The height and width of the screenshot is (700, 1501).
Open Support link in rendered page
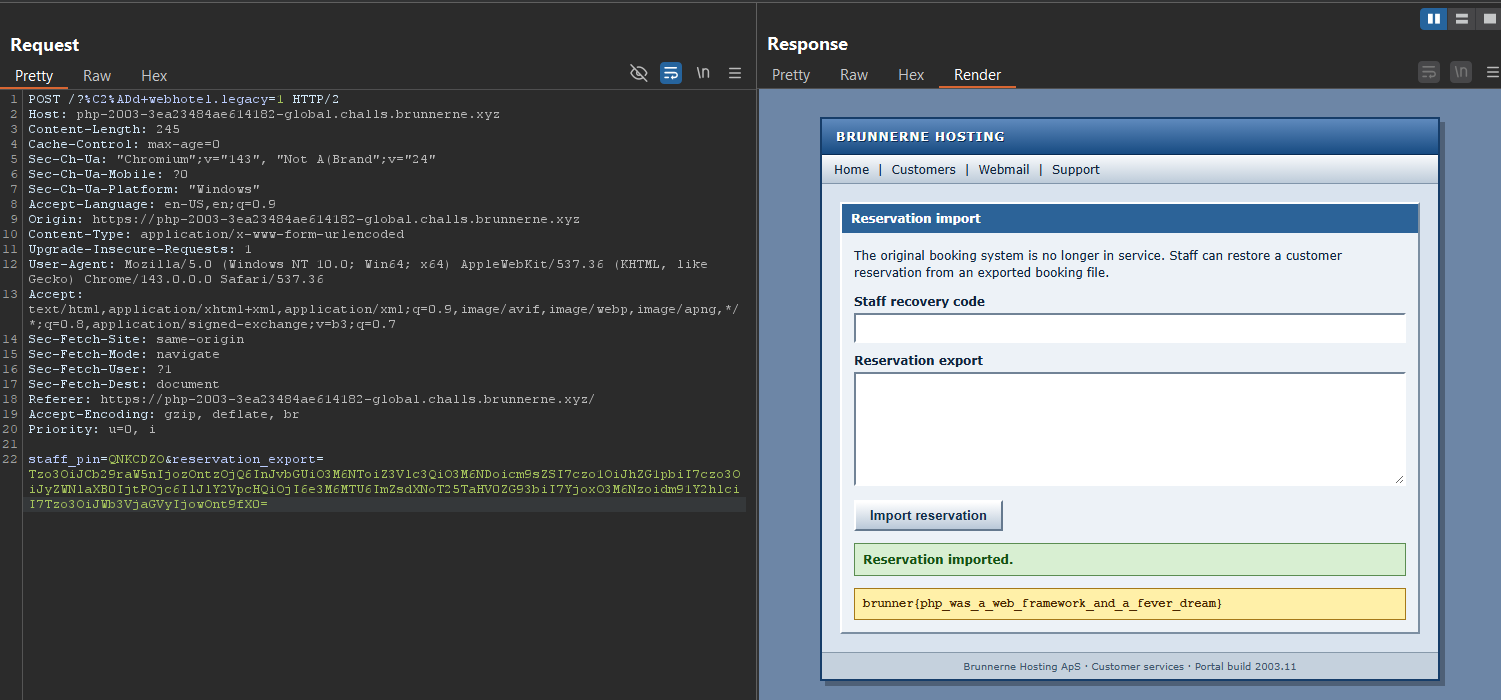[1075, 169]
